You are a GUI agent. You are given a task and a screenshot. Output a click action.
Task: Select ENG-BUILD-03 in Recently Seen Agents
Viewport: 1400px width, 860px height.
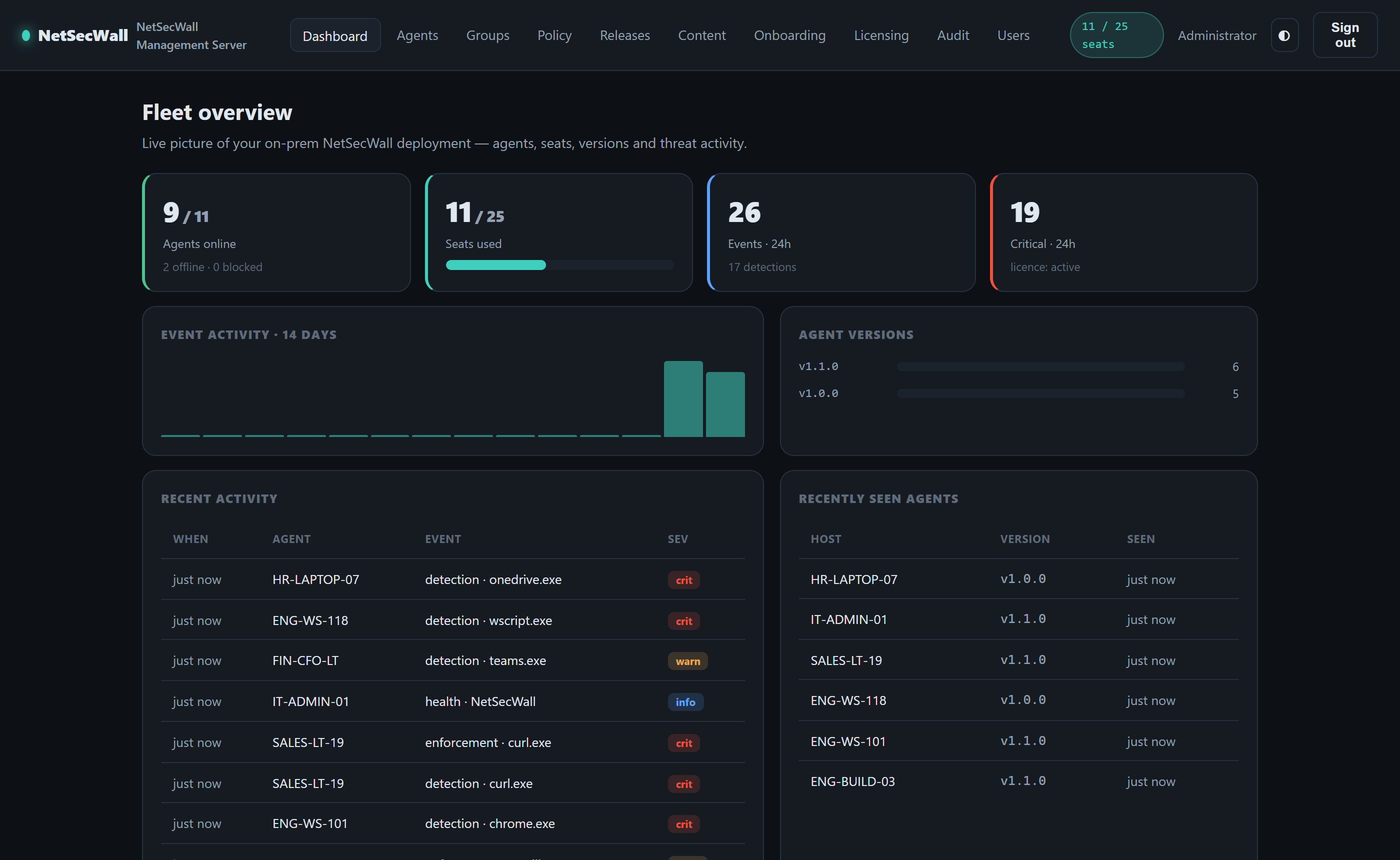point(853,781)
